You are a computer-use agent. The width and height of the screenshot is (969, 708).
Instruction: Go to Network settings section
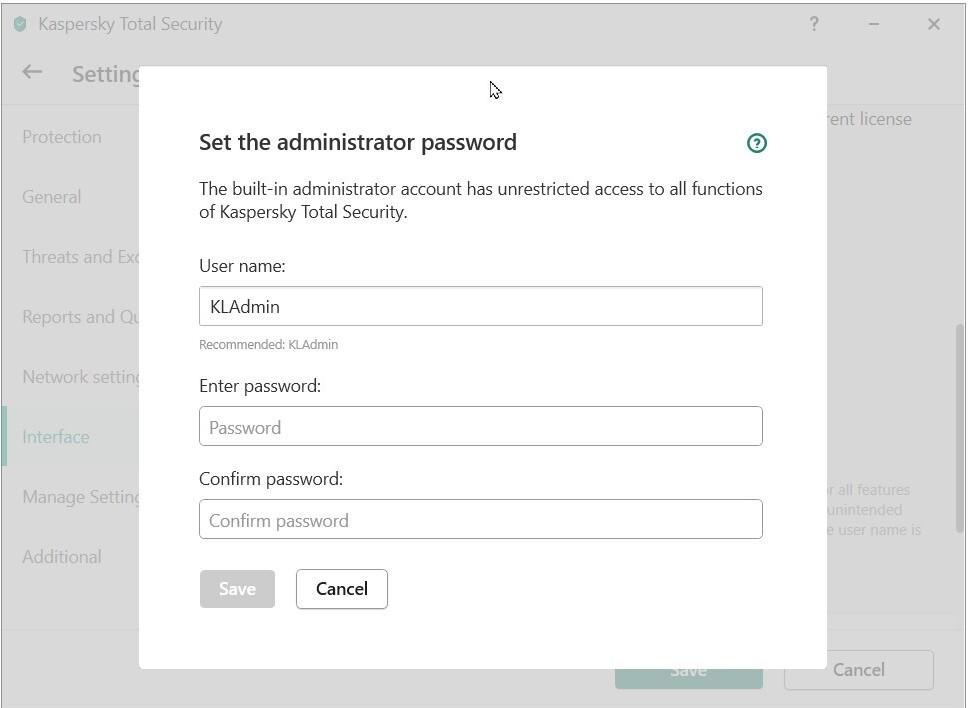[80, 377]
